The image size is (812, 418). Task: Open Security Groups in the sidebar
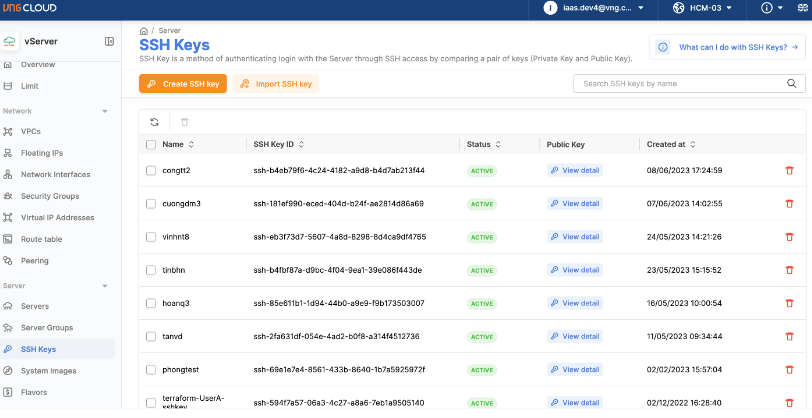(x=50, y=196)
